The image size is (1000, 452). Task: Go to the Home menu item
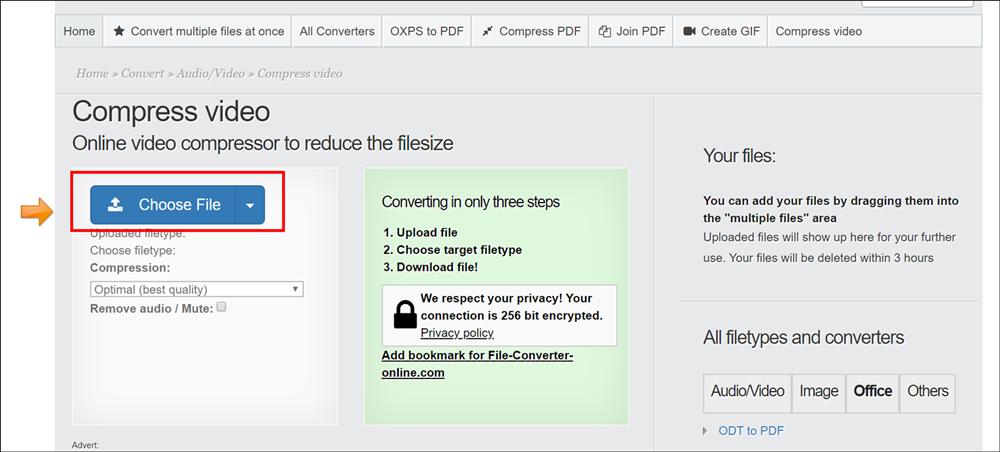(79, 31)
